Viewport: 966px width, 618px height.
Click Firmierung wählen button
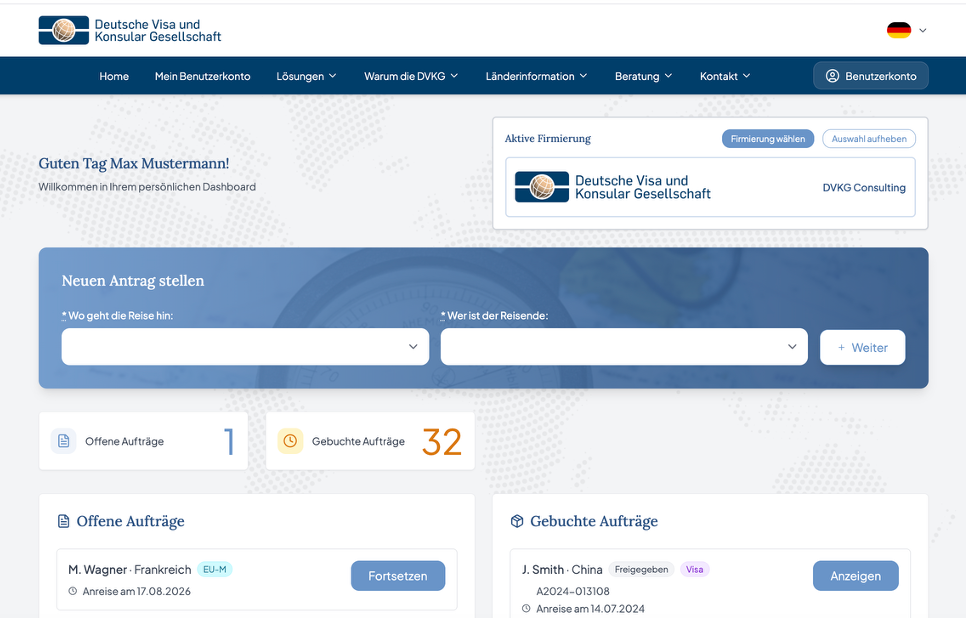[768, 139]
